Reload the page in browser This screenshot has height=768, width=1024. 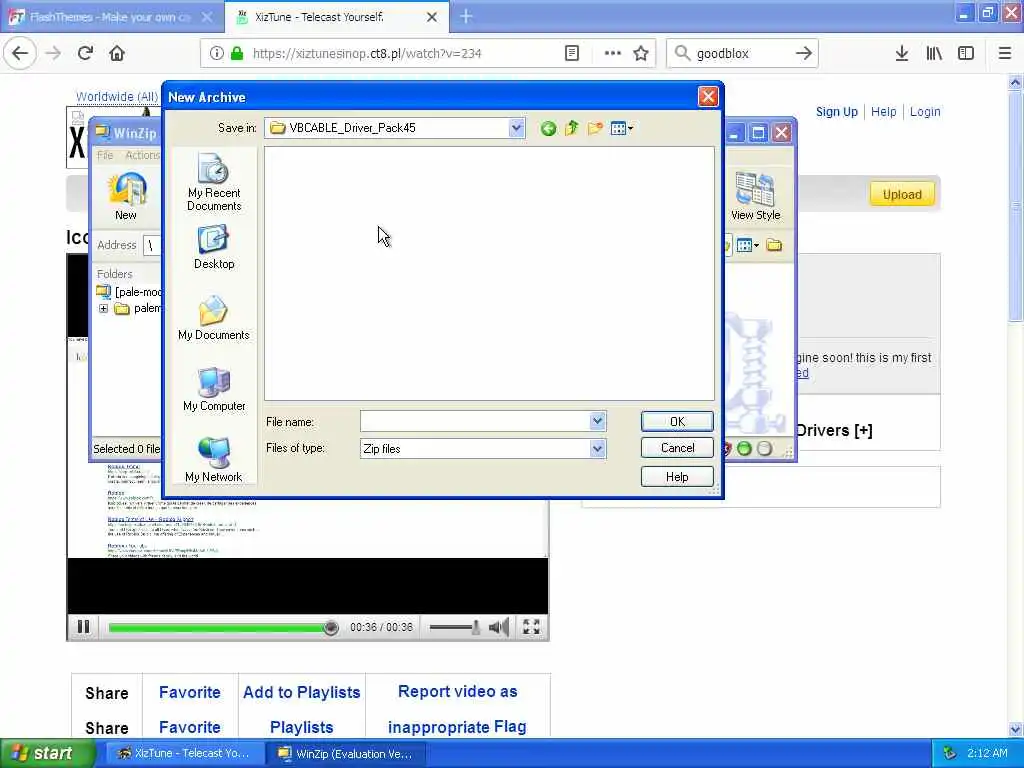85,53
